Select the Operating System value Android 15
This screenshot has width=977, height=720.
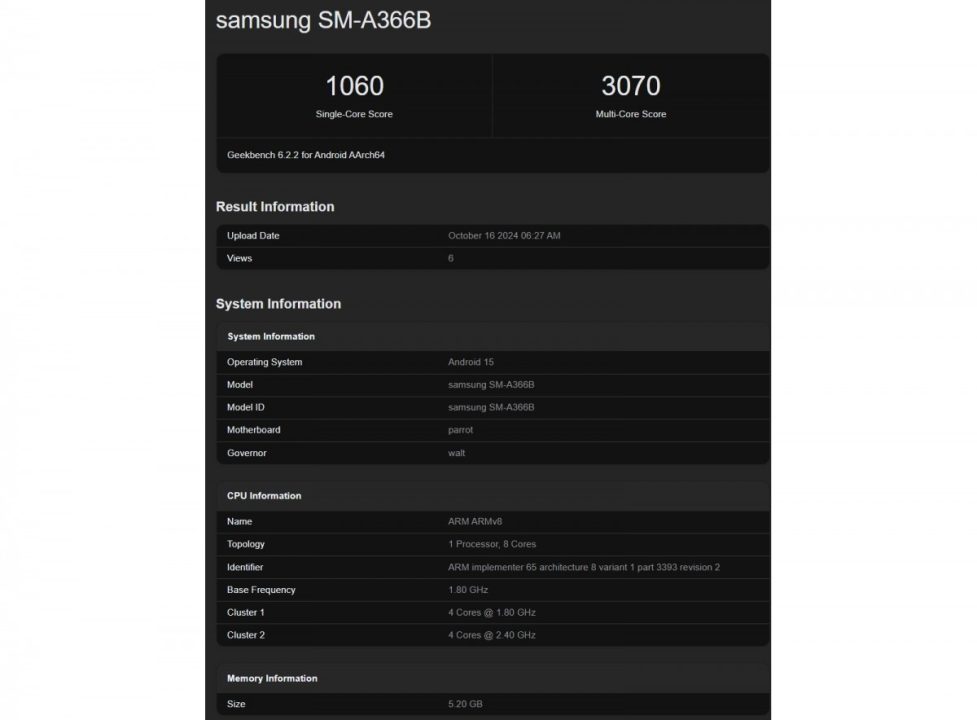pyautogui.click(x=470, y=361)
